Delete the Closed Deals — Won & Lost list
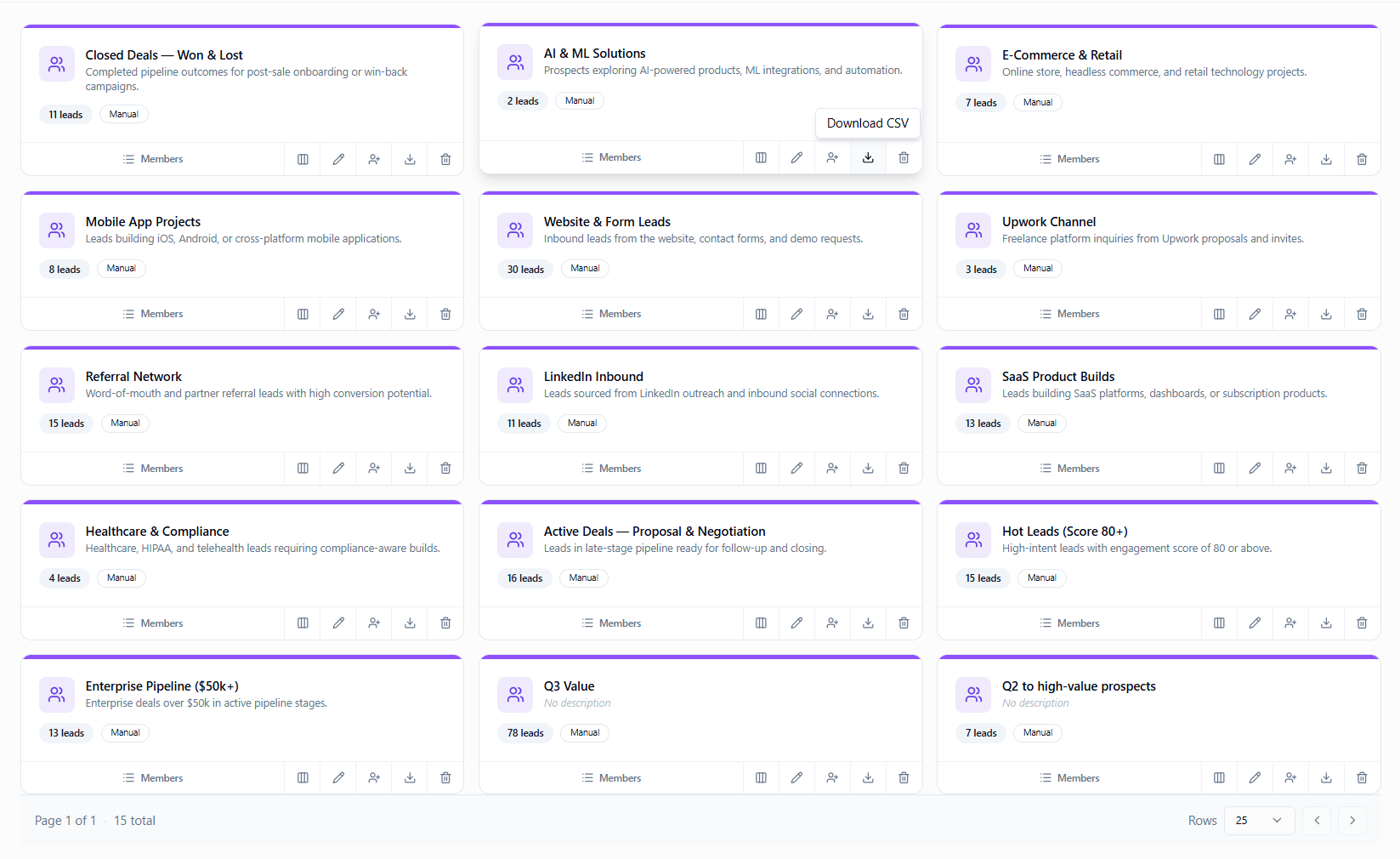1400x859 pixels. tap(445, 159)
